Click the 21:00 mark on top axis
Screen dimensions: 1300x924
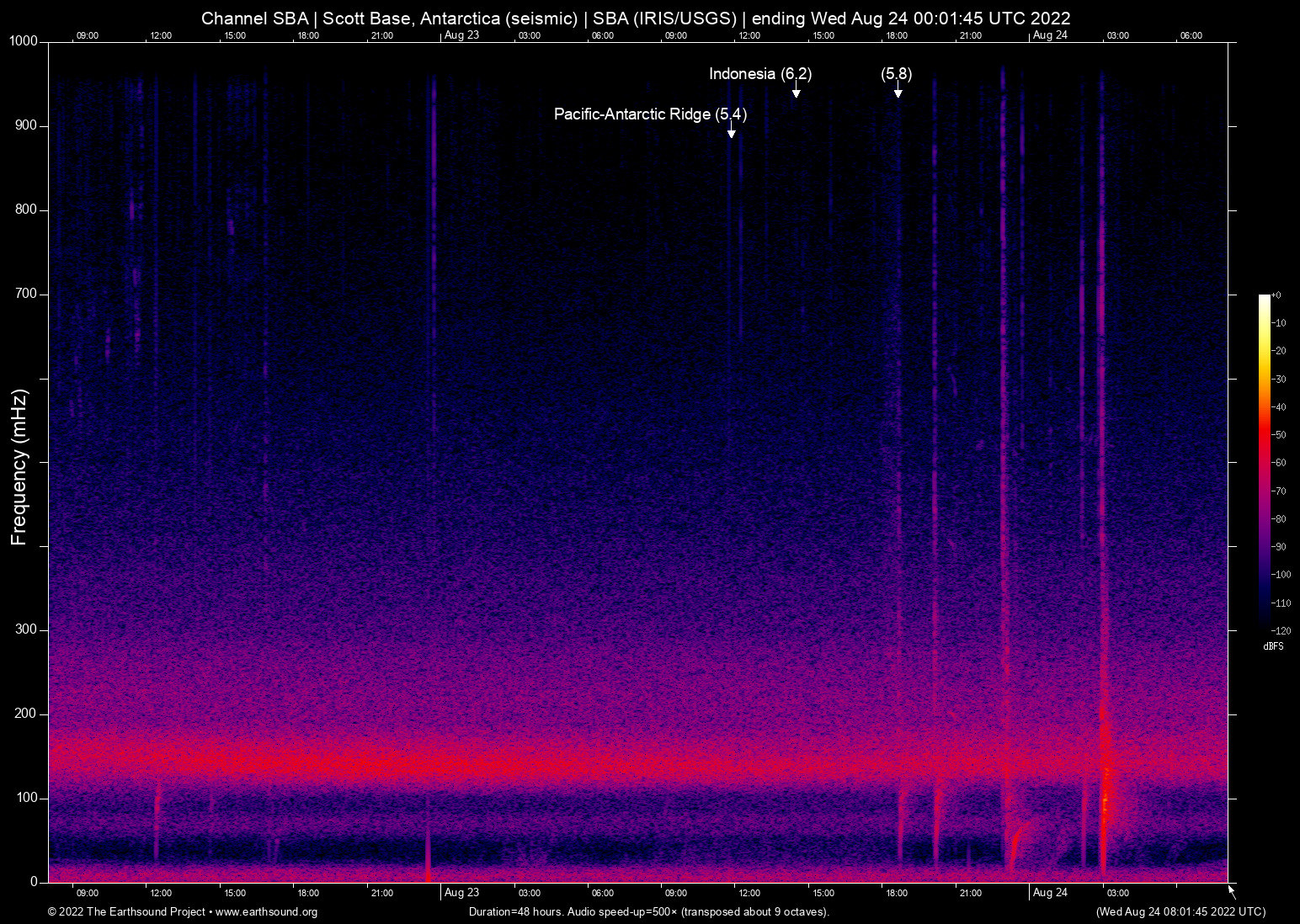pos(384,35)
